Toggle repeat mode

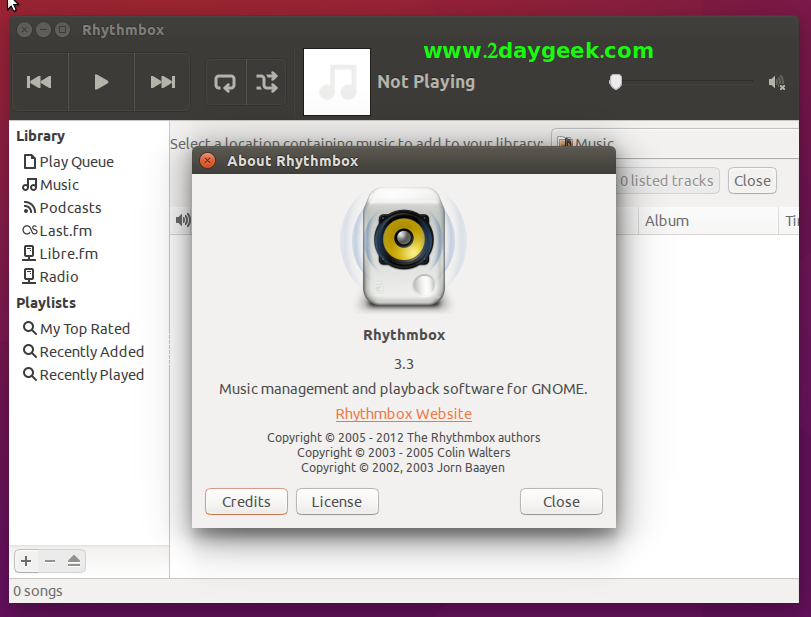pos(226,82)
